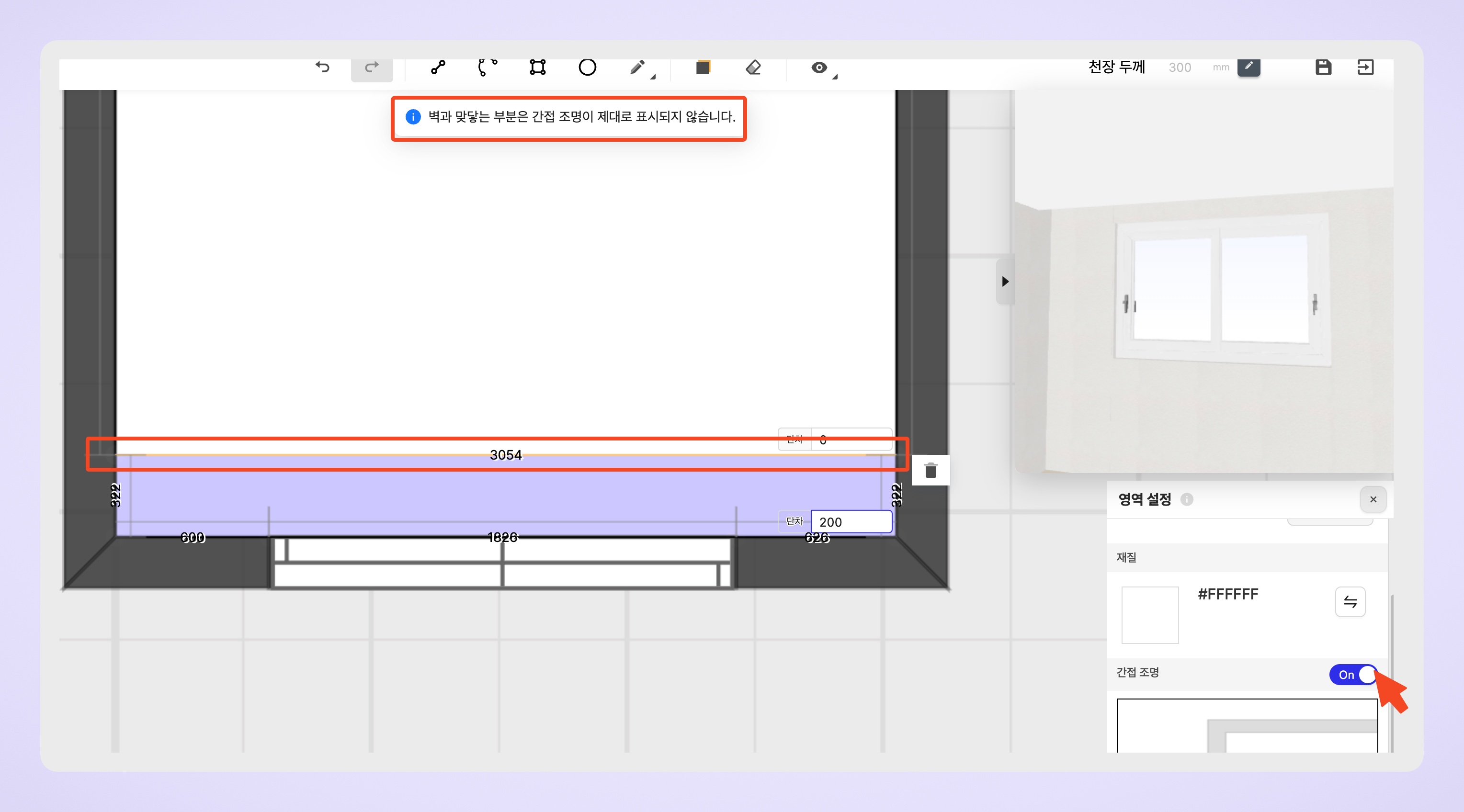1464x812 pixels.
Task: Click the ceiling thickness edit button
Action: pyautogui.click(x=1248, y=67)
